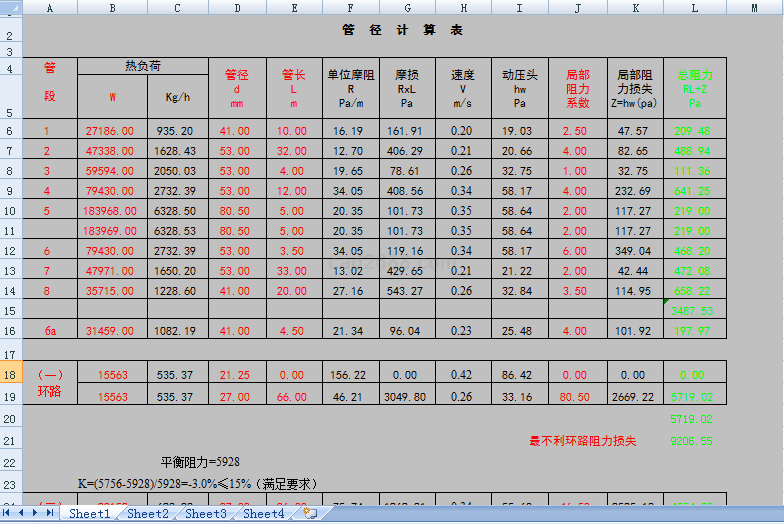Select column D header
This screenshot has width=784, height=524.
pos(237,6)
